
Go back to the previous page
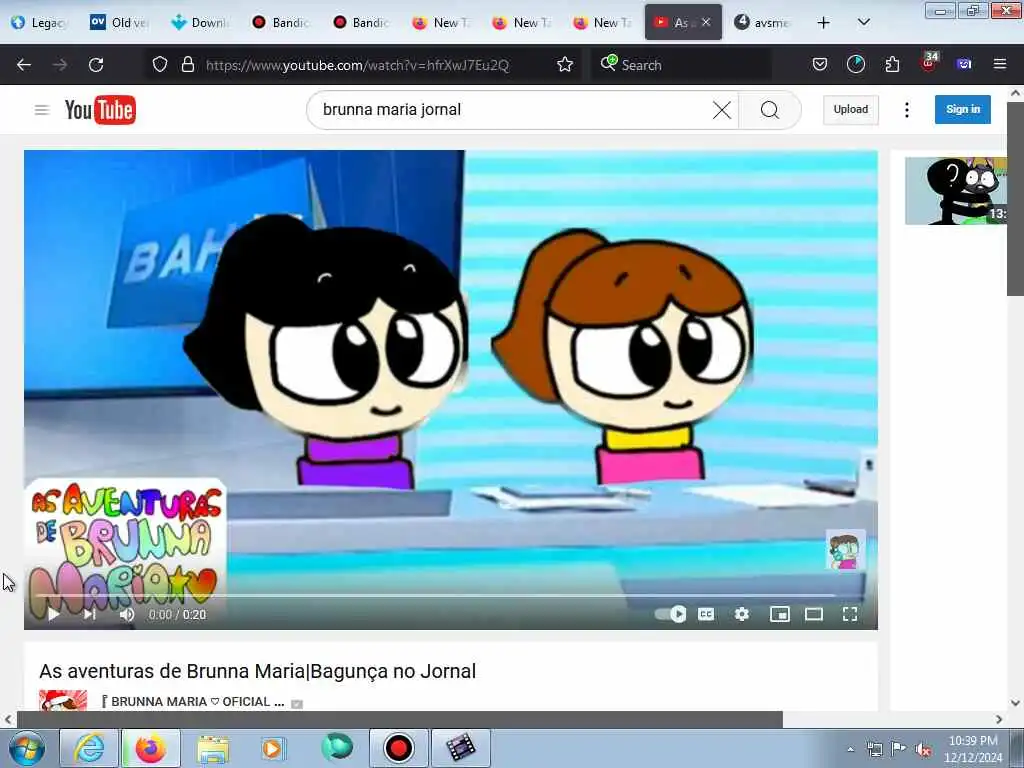(24, 65)
